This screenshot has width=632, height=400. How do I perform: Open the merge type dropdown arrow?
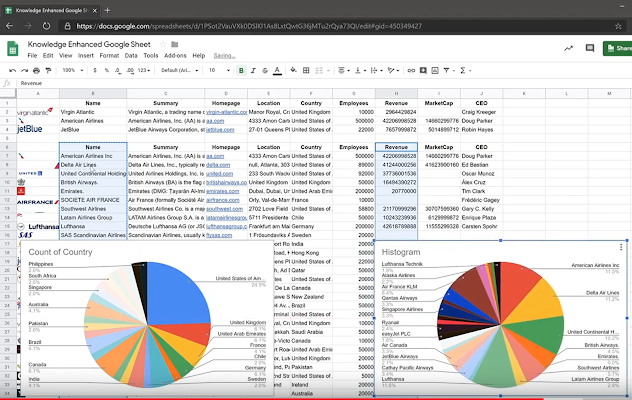click(x=328, y=71)
